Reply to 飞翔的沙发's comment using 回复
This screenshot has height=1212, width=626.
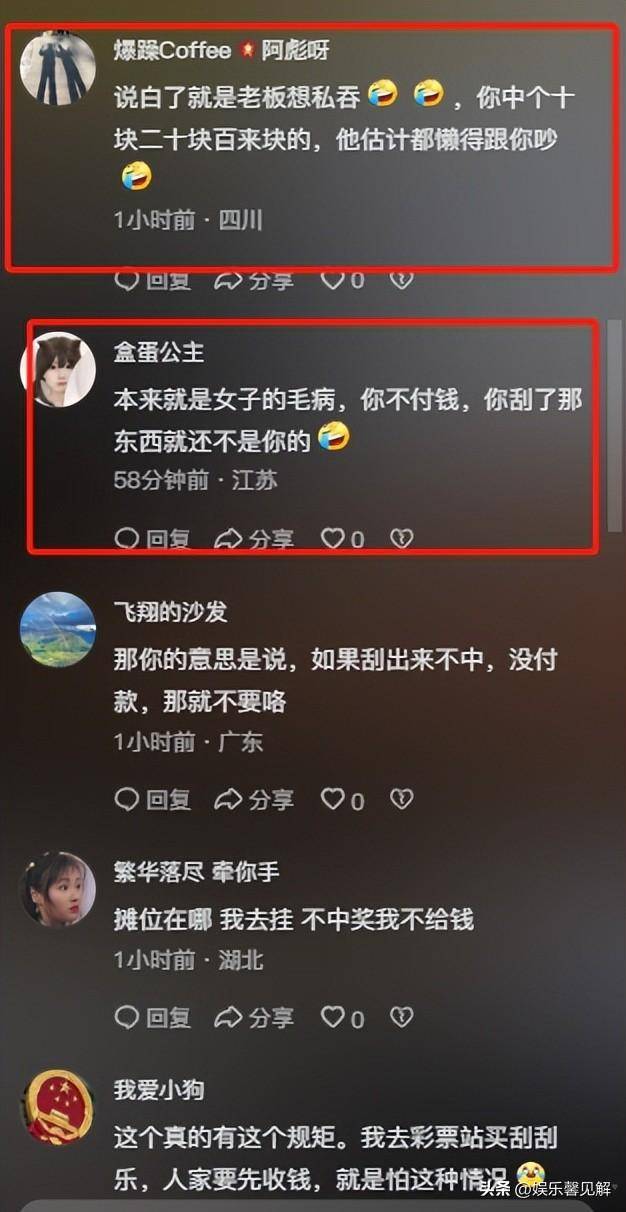(152, 799)
